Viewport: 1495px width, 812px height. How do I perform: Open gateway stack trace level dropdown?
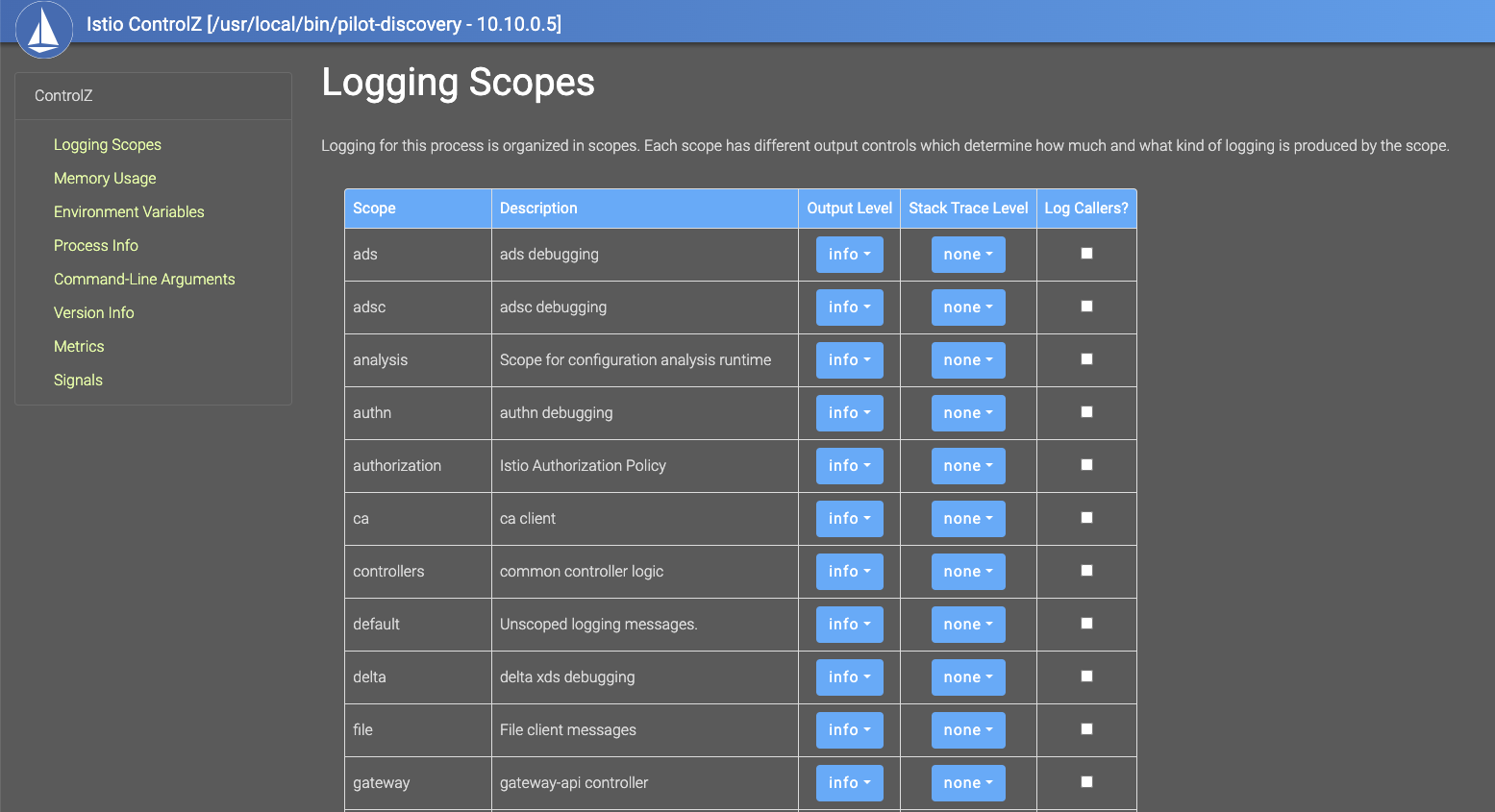click(968, 783)
